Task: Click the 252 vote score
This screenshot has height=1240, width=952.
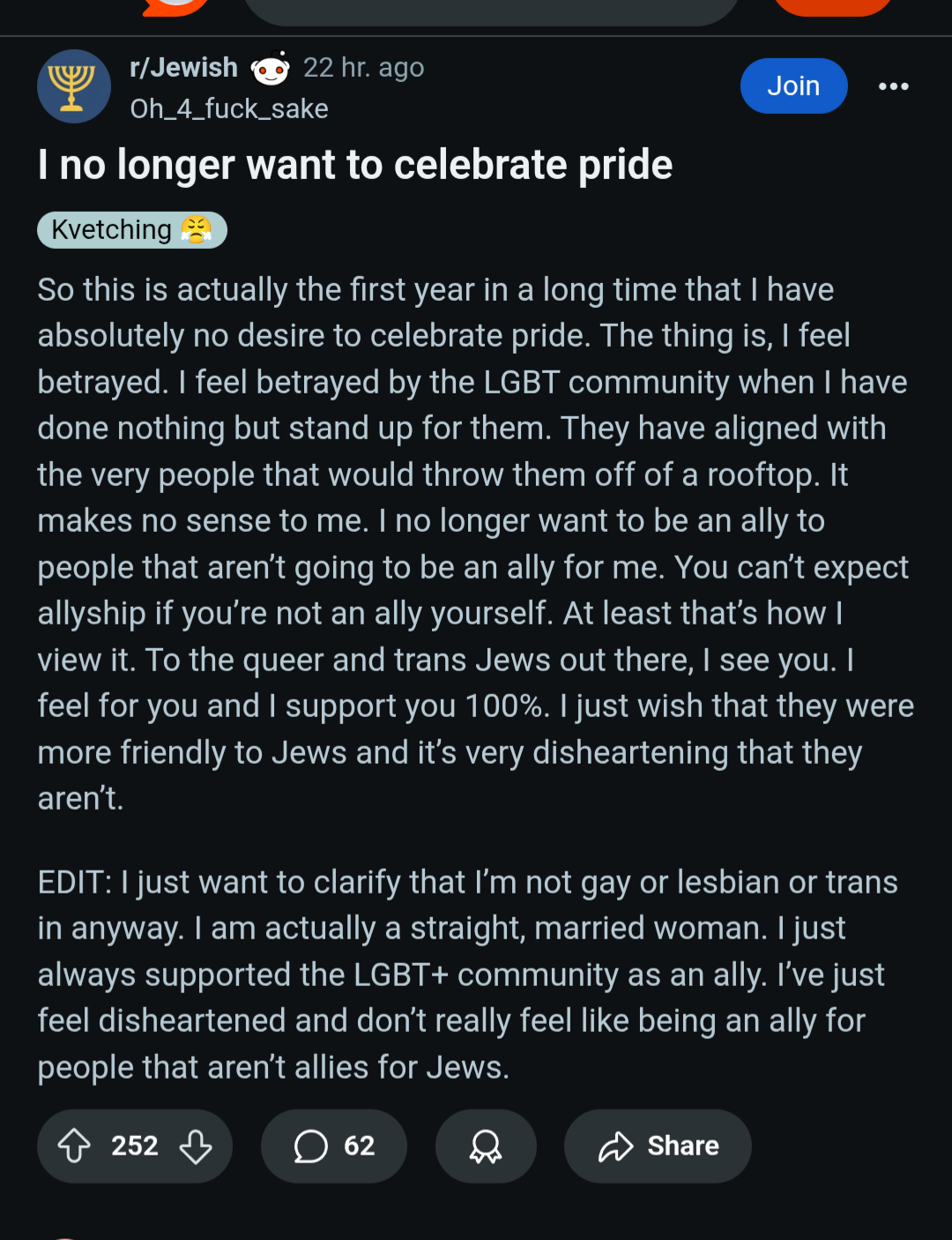Action: pyautogui.click(x=135, y=1146)
